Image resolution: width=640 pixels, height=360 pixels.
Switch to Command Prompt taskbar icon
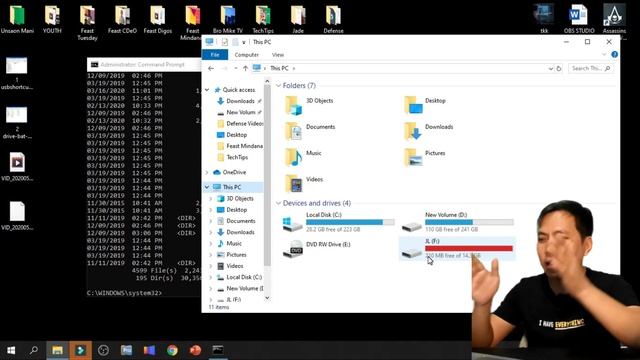(218, 350)
